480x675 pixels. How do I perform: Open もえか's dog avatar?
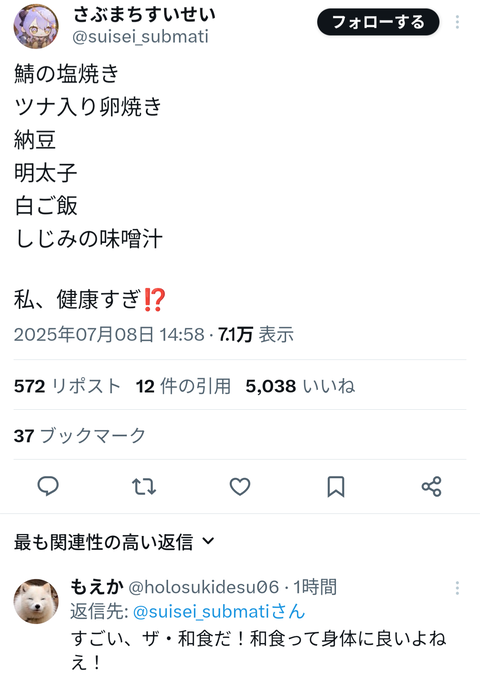click(x=36, y=601)
